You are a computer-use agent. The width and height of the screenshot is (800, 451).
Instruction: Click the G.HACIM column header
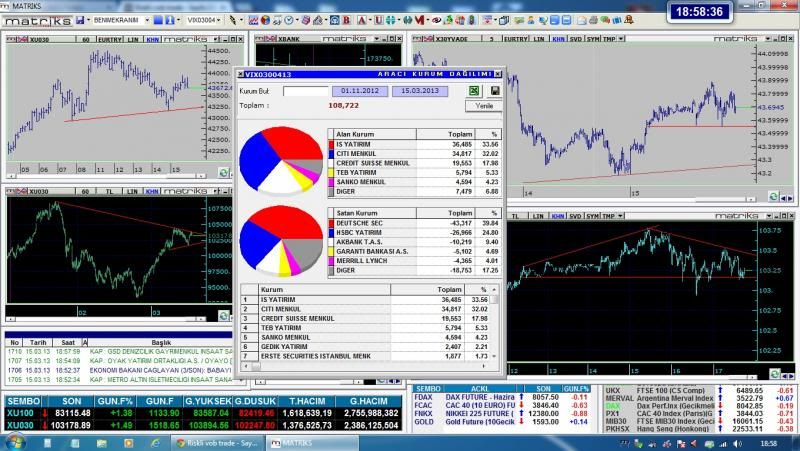click(x=369, y=402)
